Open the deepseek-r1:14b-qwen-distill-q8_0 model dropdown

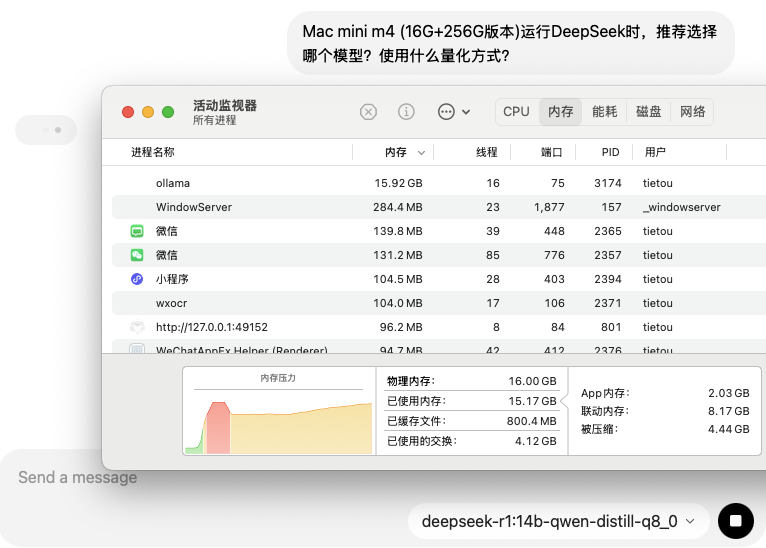click(x=557, y=521)
